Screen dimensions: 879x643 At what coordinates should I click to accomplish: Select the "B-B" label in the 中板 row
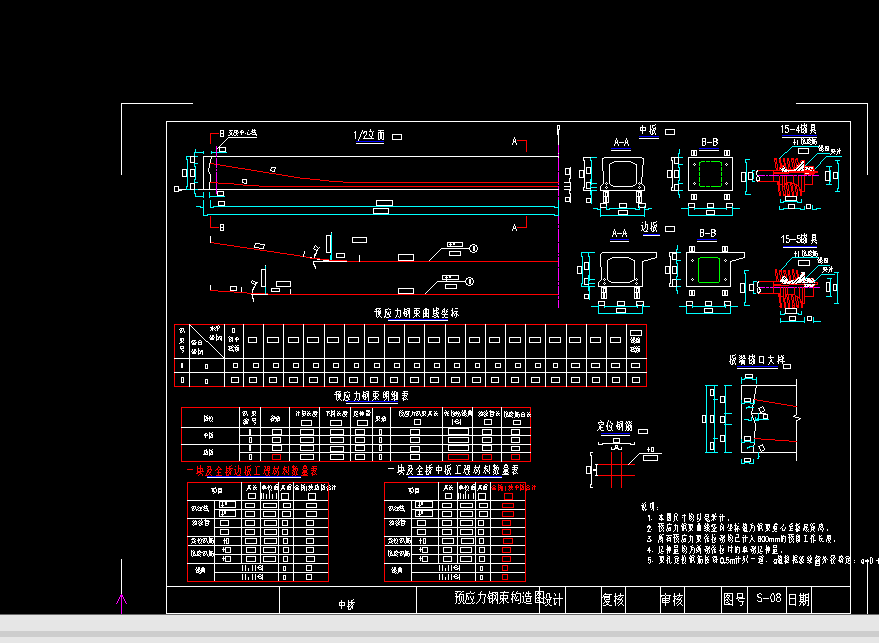(709, 142)
